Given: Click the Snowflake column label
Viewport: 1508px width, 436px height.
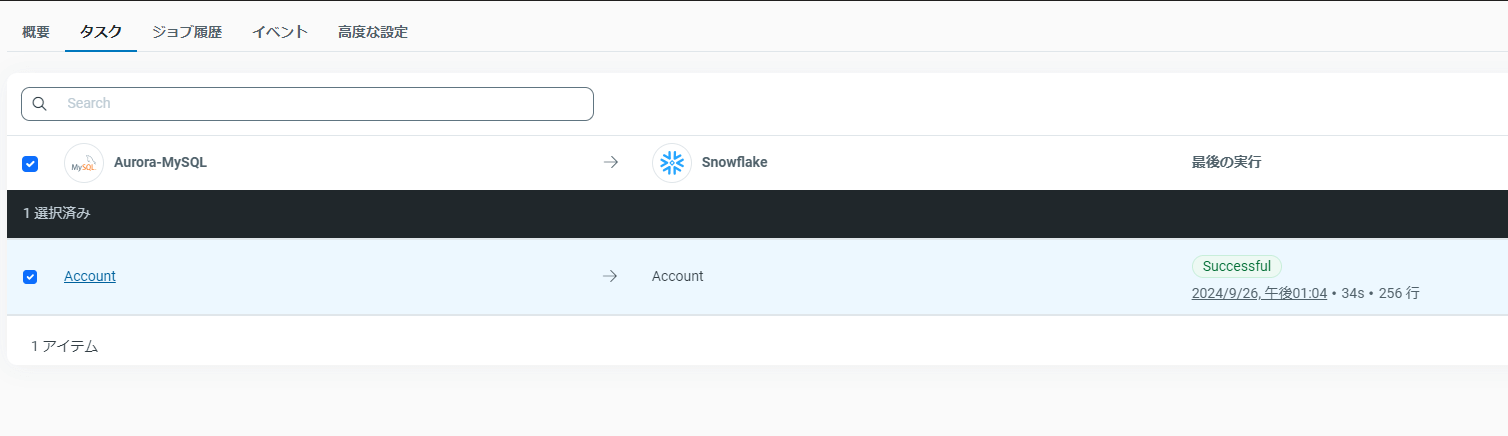Looking at the screenshot, I should click(x=734, y=162).
